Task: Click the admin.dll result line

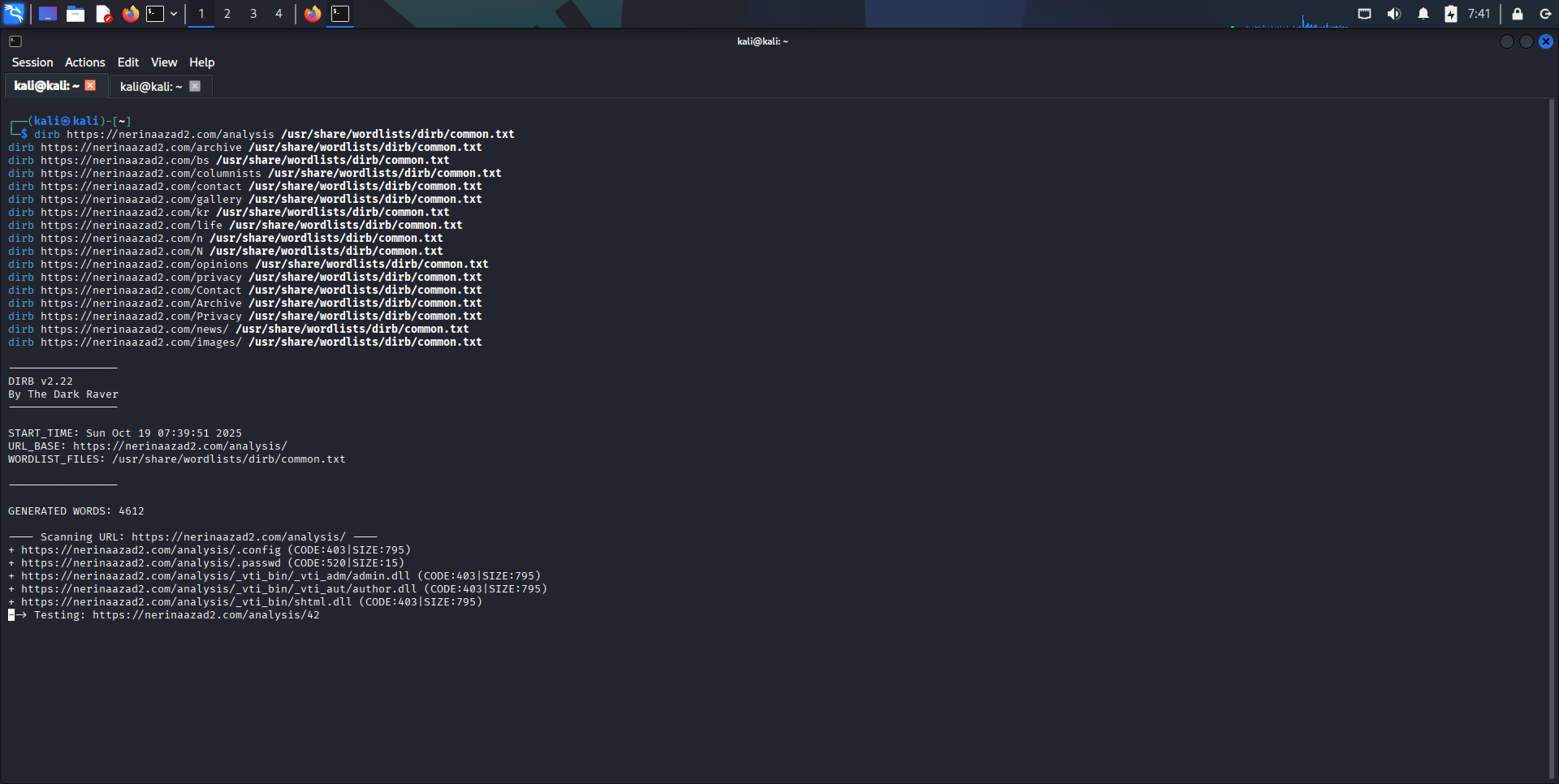Action: coord(274,576)
